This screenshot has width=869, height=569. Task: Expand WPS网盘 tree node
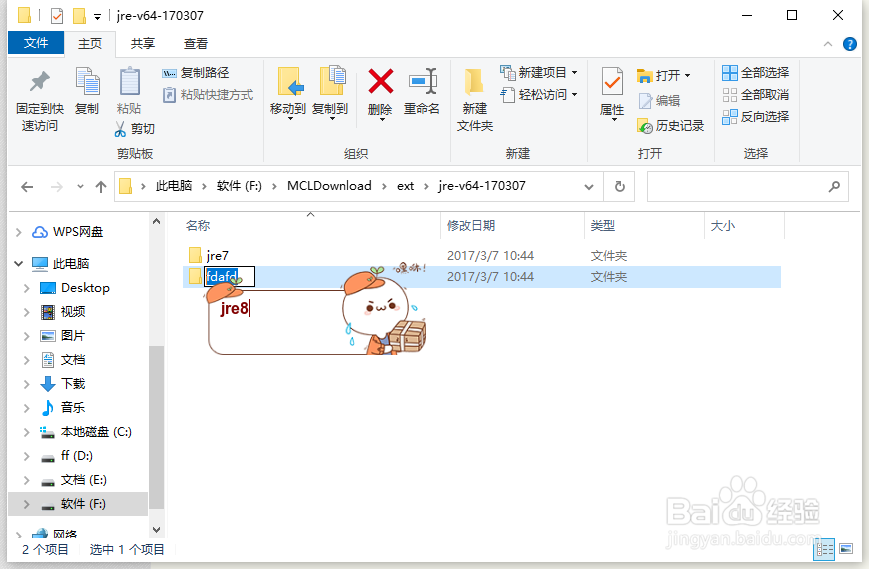tap(18, 232)
